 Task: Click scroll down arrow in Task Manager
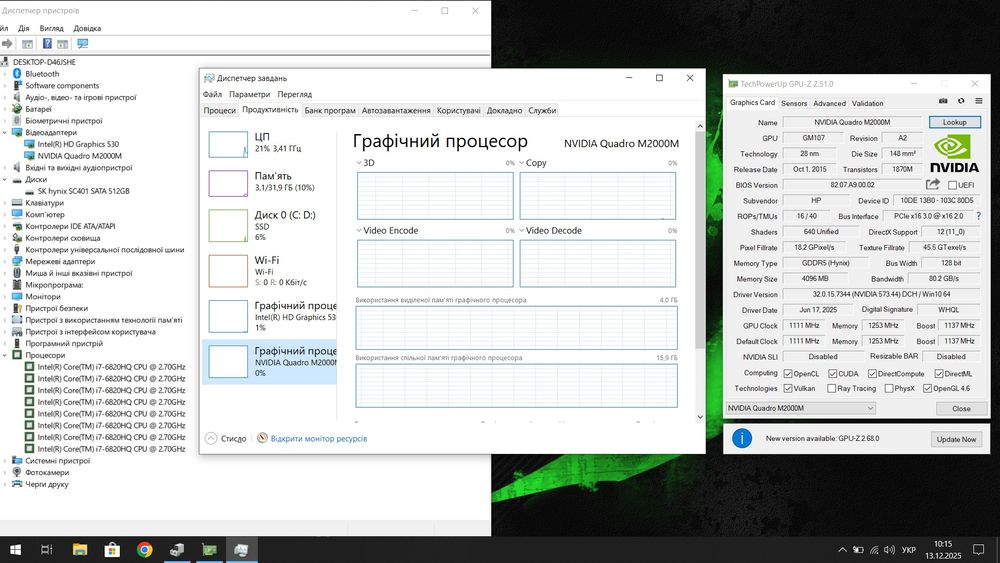tap(700, 417)
